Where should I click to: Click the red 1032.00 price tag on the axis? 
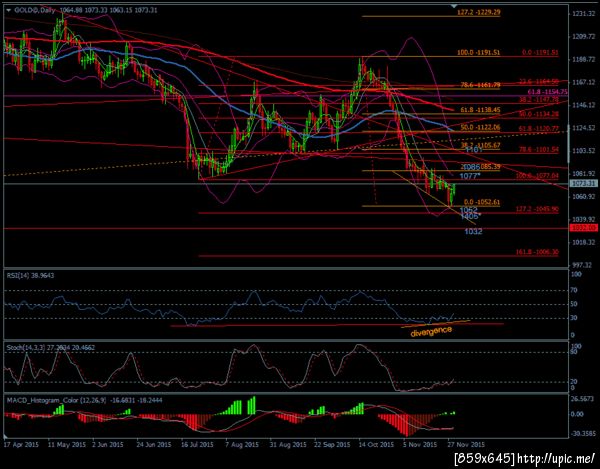(584, 228)
